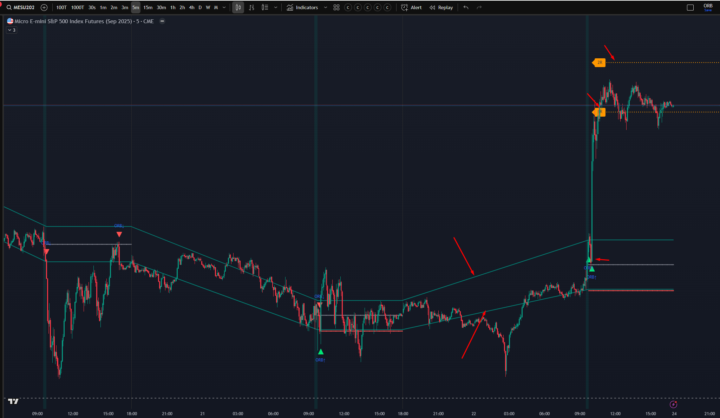Viewport: 720px width, 418px height.
Task: Select the 100T tick interval
Action: click(61, 7)
